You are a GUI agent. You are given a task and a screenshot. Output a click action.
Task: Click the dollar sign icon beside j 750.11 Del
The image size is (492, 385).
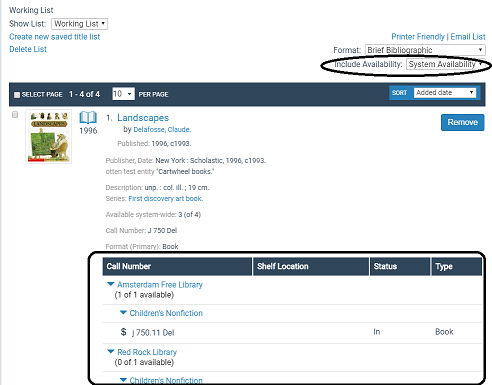pyautogui.click(x=123, y=332)
